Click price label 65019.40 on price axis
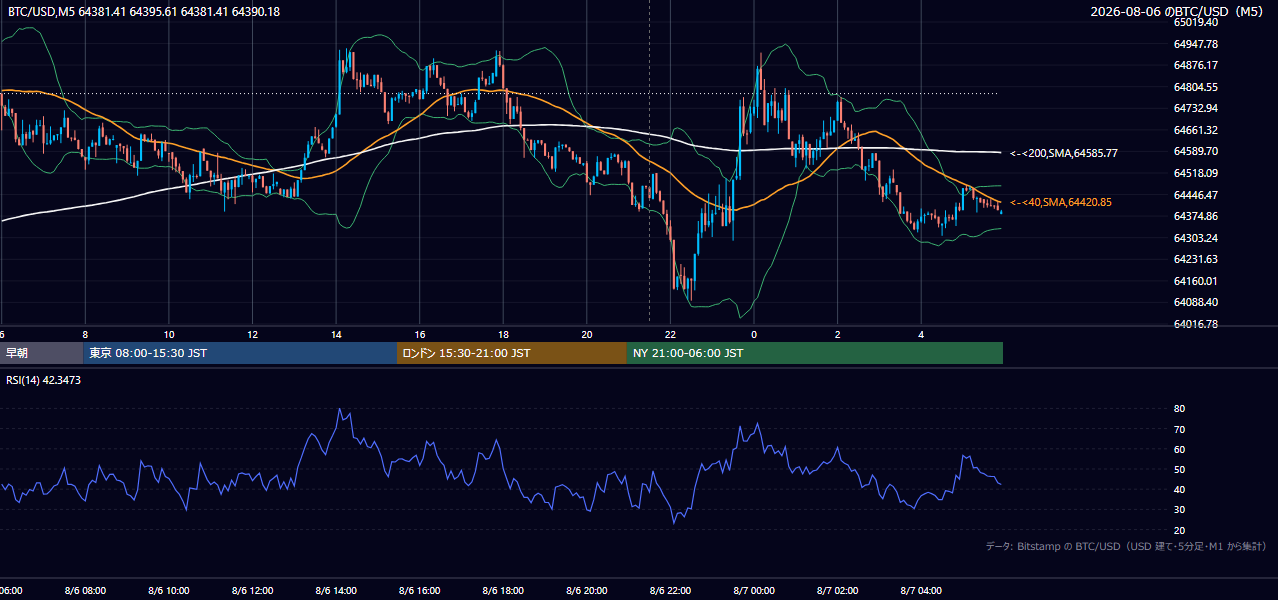This screenshot has height=600, width=1278. (x=1195, y=22)
